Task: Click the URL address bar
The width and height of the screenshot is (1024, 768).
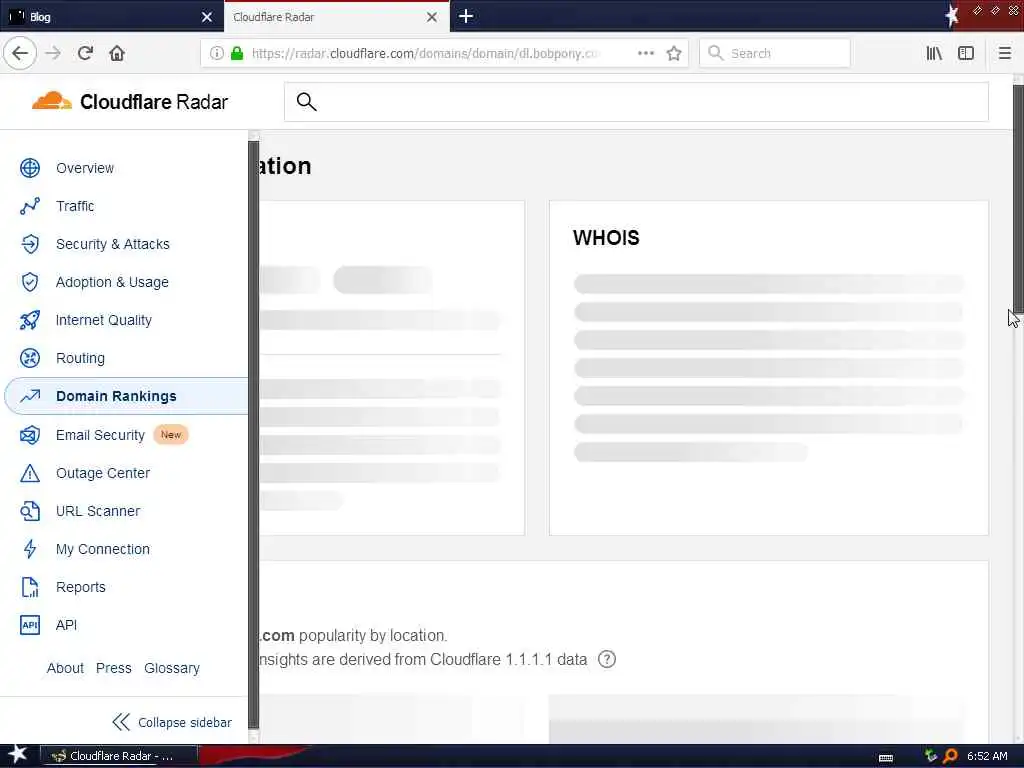Action: 444,53
